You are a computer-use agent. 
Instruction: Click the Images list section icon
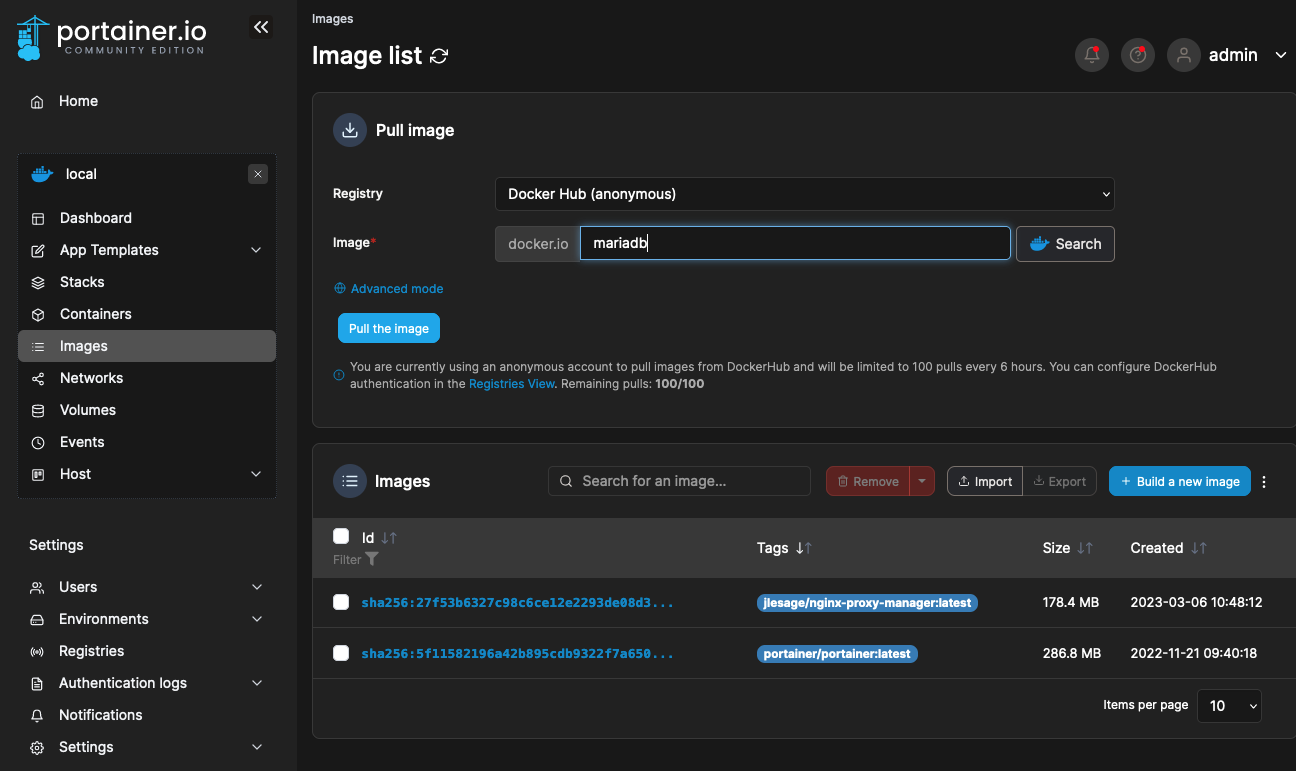tap(350, 481)
